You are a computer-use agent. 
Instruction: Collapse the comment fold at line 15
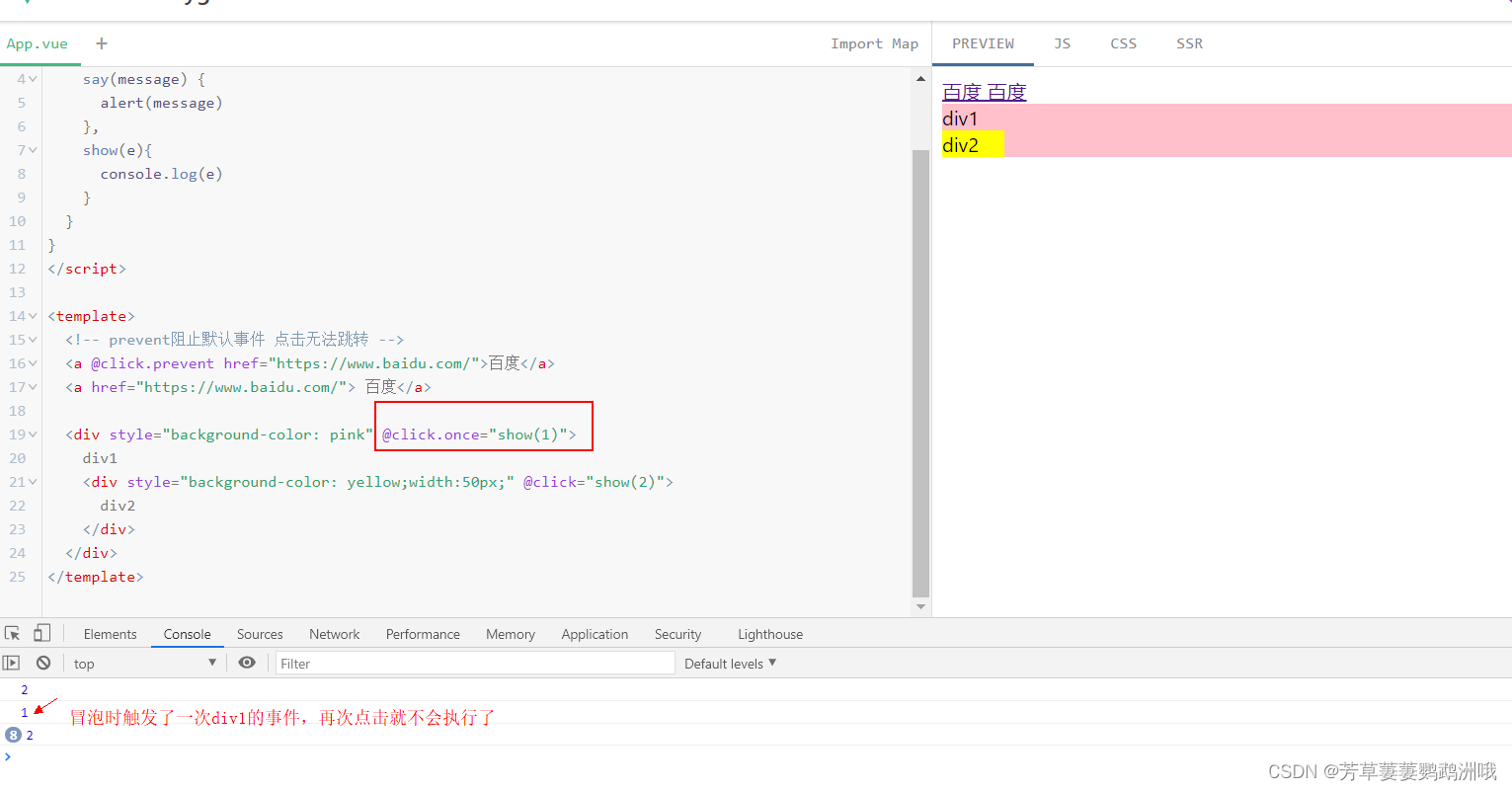[33, 340]
